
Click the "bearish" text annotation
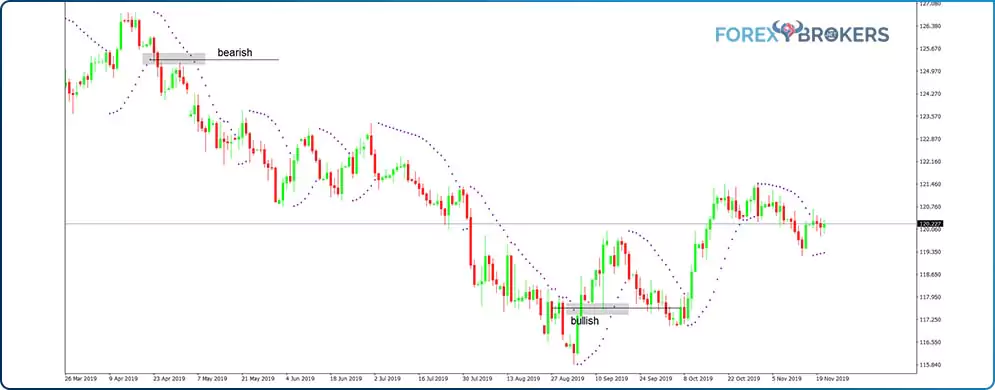click(235, 53)
